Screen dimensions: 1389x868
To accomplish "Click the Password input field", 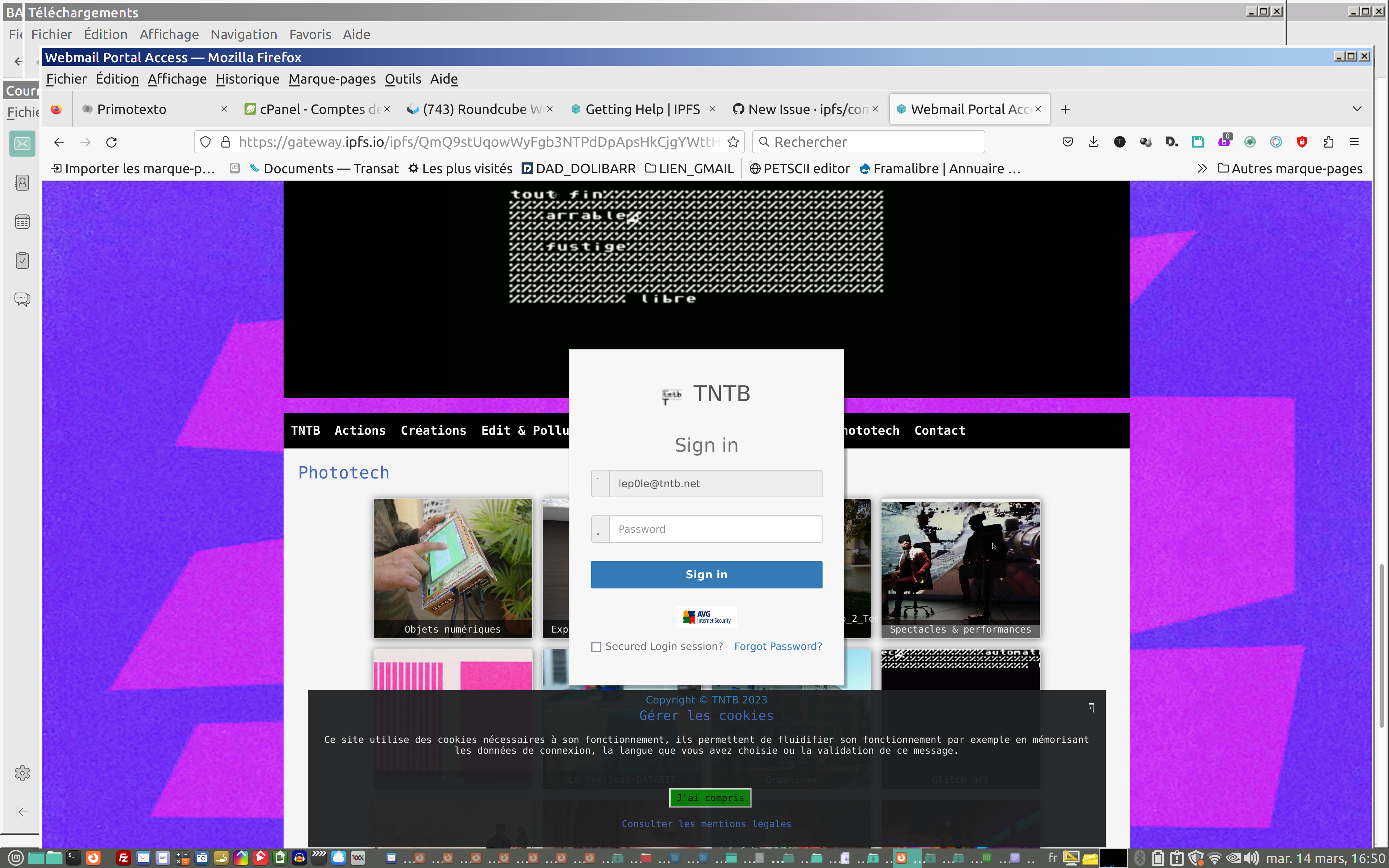I will [715, 529].
